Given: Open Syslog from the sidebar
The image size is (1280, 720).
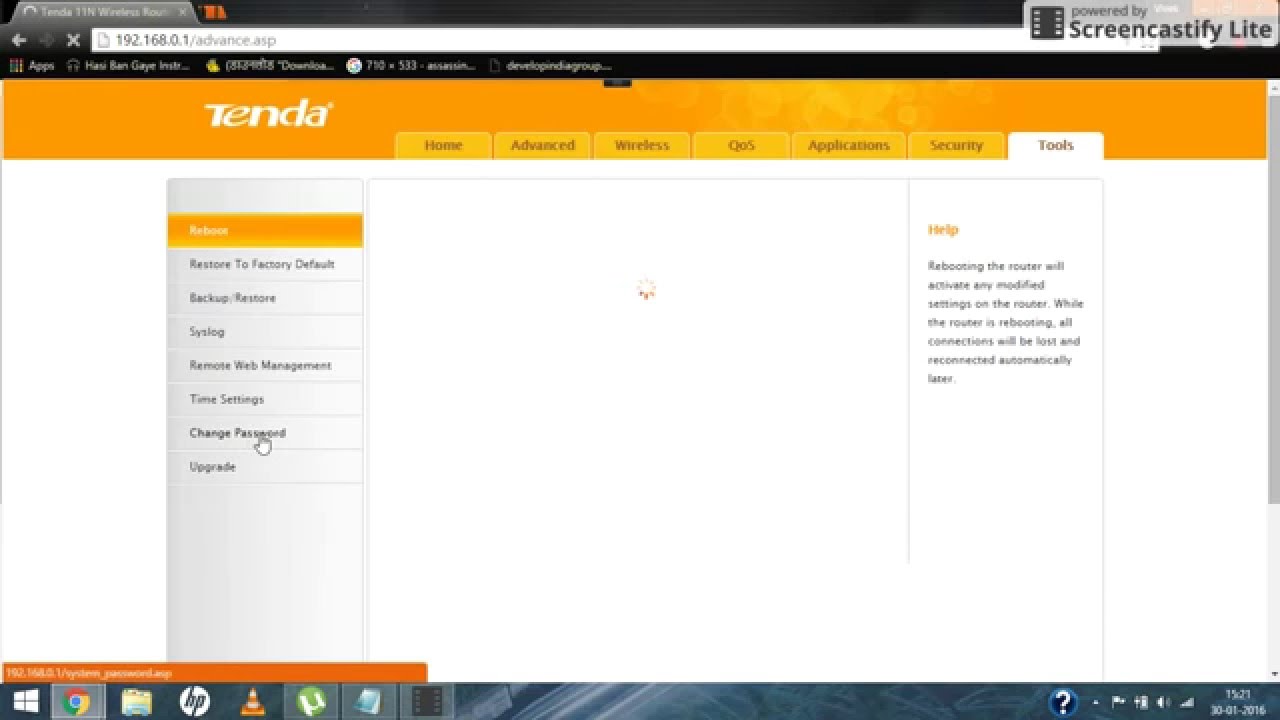Looking at the screenshot, I should tap(265, 332).
